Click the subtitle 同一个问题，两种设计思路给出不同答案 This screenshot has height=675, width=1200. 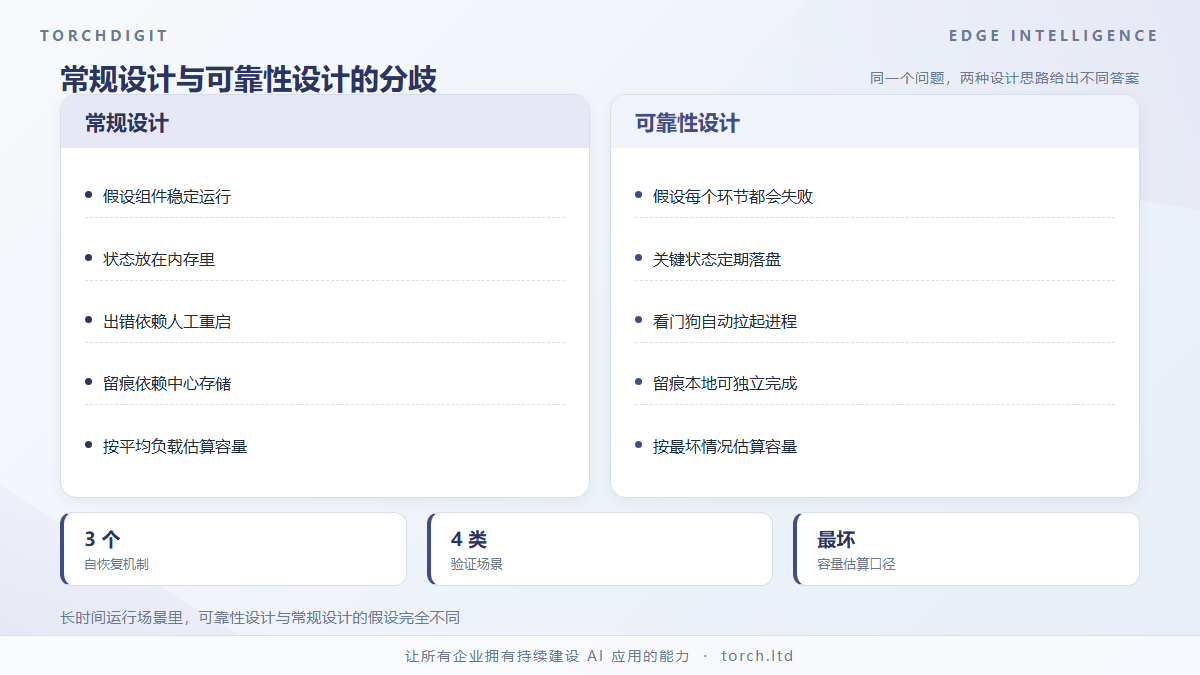pyautogui.click(x=1004, y=78)
